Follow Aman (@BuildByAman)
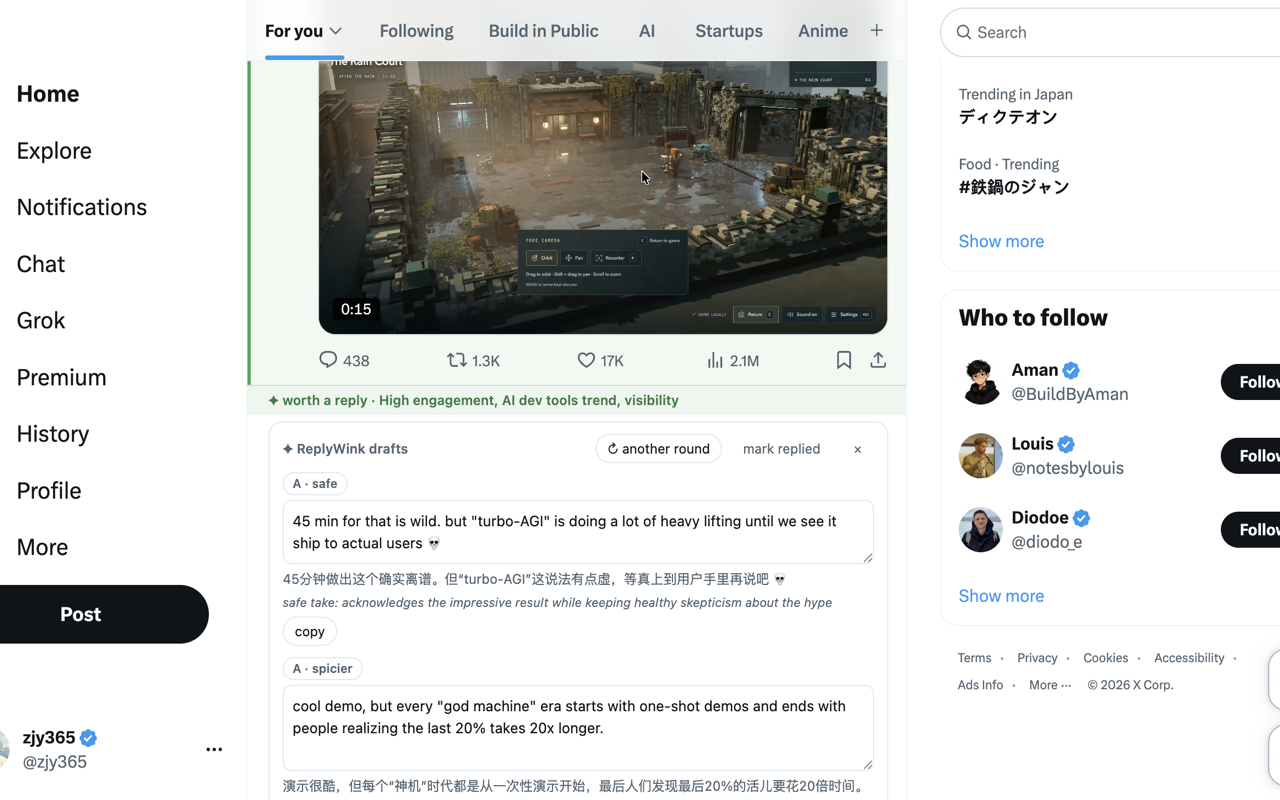The width and height of the screenshot is (1280, 800). (x=1251, y=382)
